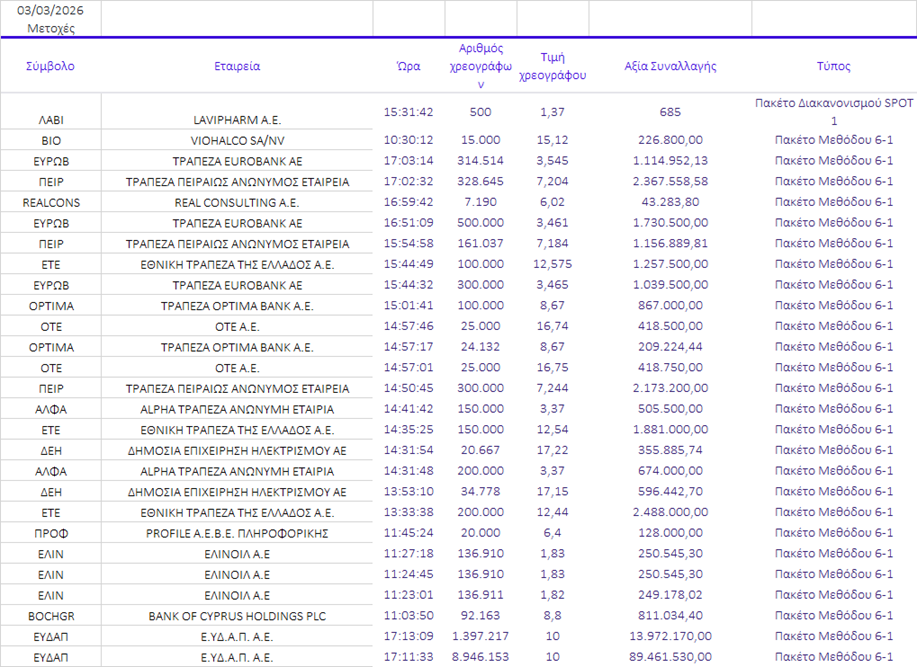The image size is (917, 667).
Task: Click the quantity 161.037
Action: (x=481, y=243)
